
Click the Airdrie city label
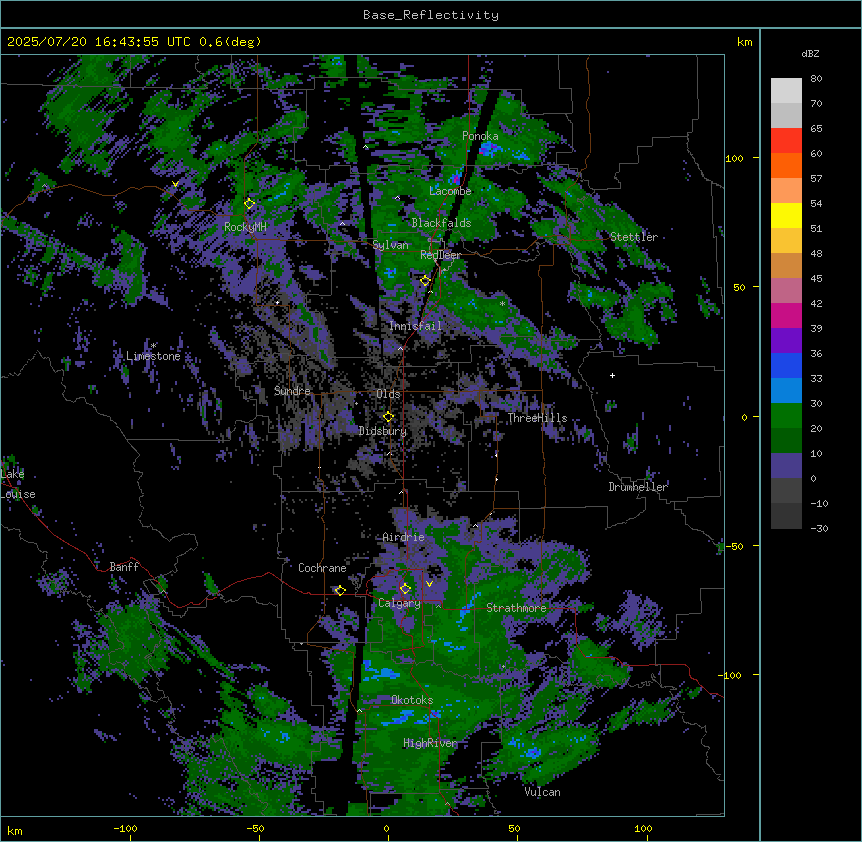[404, 537]
